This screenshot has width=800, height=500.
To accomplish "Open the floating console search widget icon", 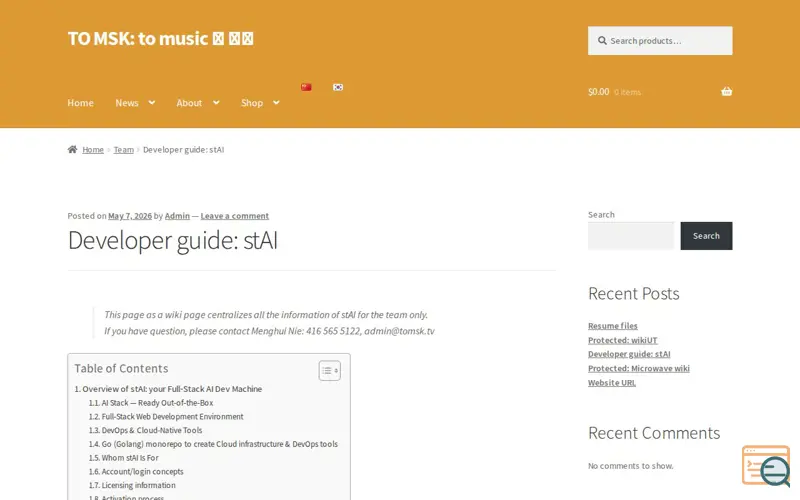I will point(766,466).
